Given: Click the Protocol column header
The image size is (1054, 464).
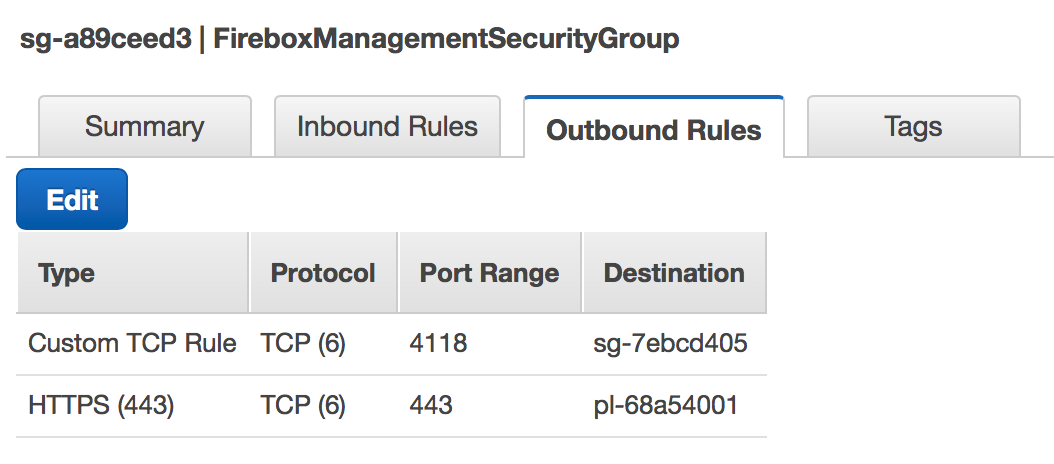Looking at the screenshot, I should 323,274.
